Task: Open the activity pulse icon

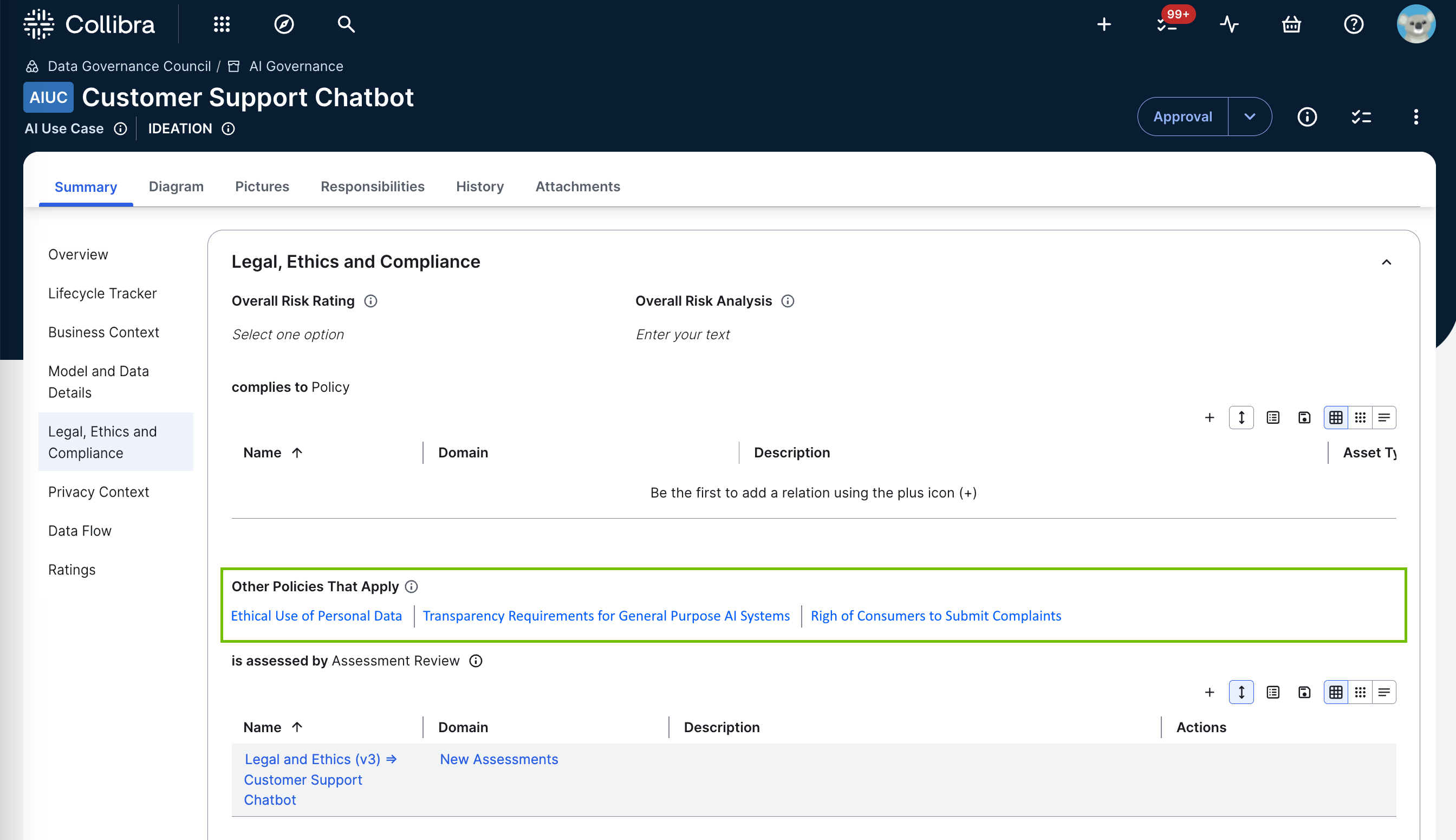Action: [x=1229, y=24]
